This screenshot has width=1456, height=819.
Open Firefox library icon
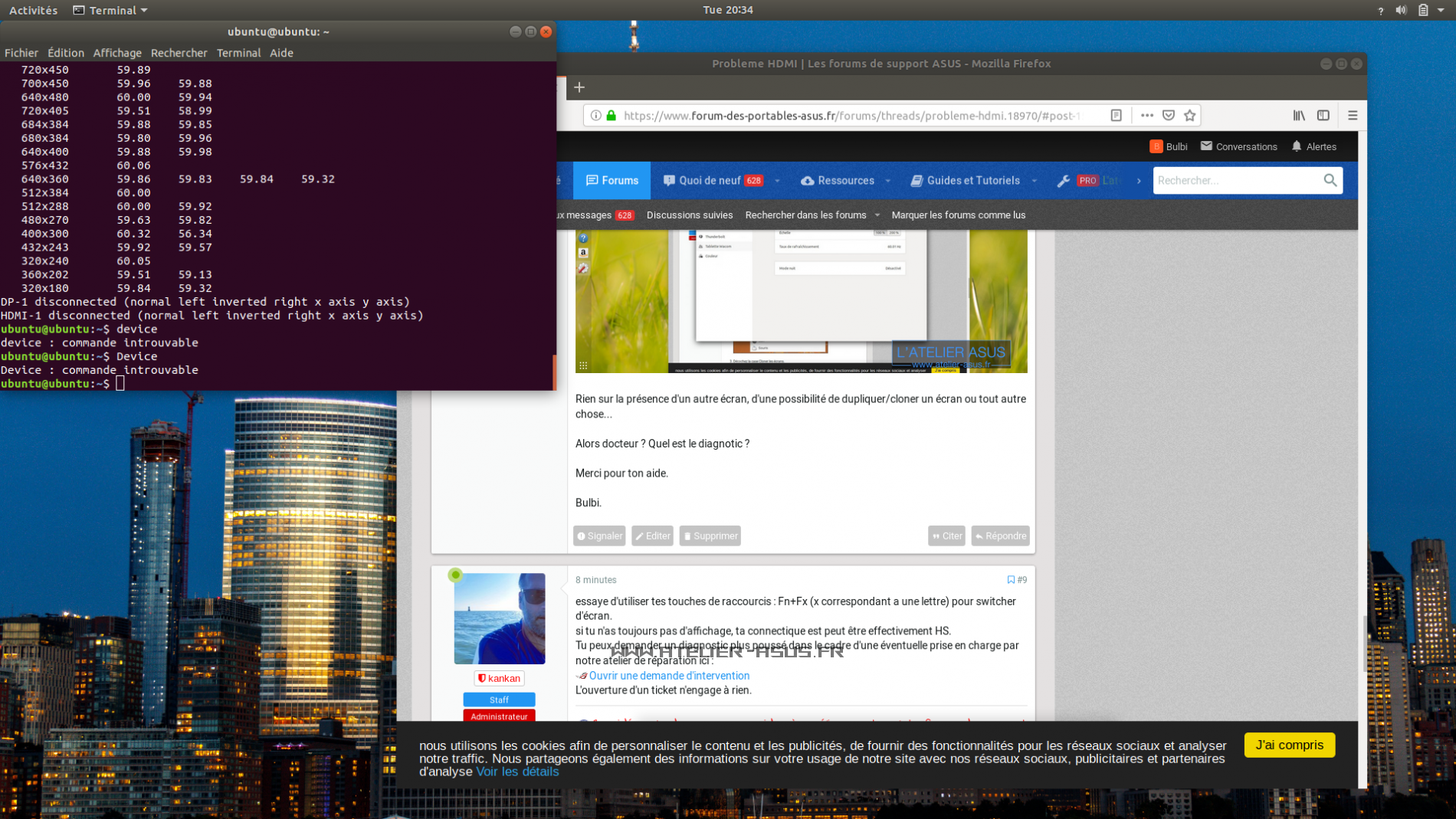click(x=1299, y=116)
